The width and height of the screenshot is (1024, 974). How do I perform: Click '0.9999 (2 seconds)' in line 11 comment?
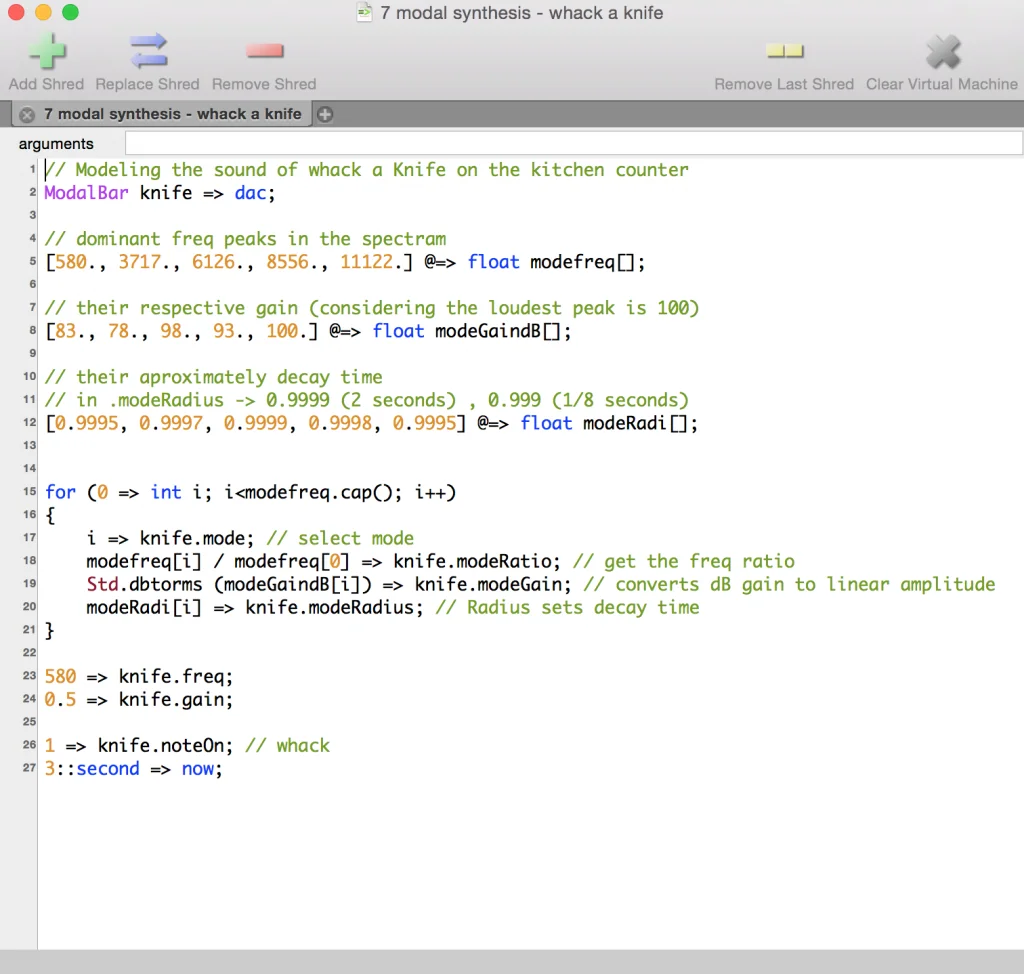click(x=360, y=400)
